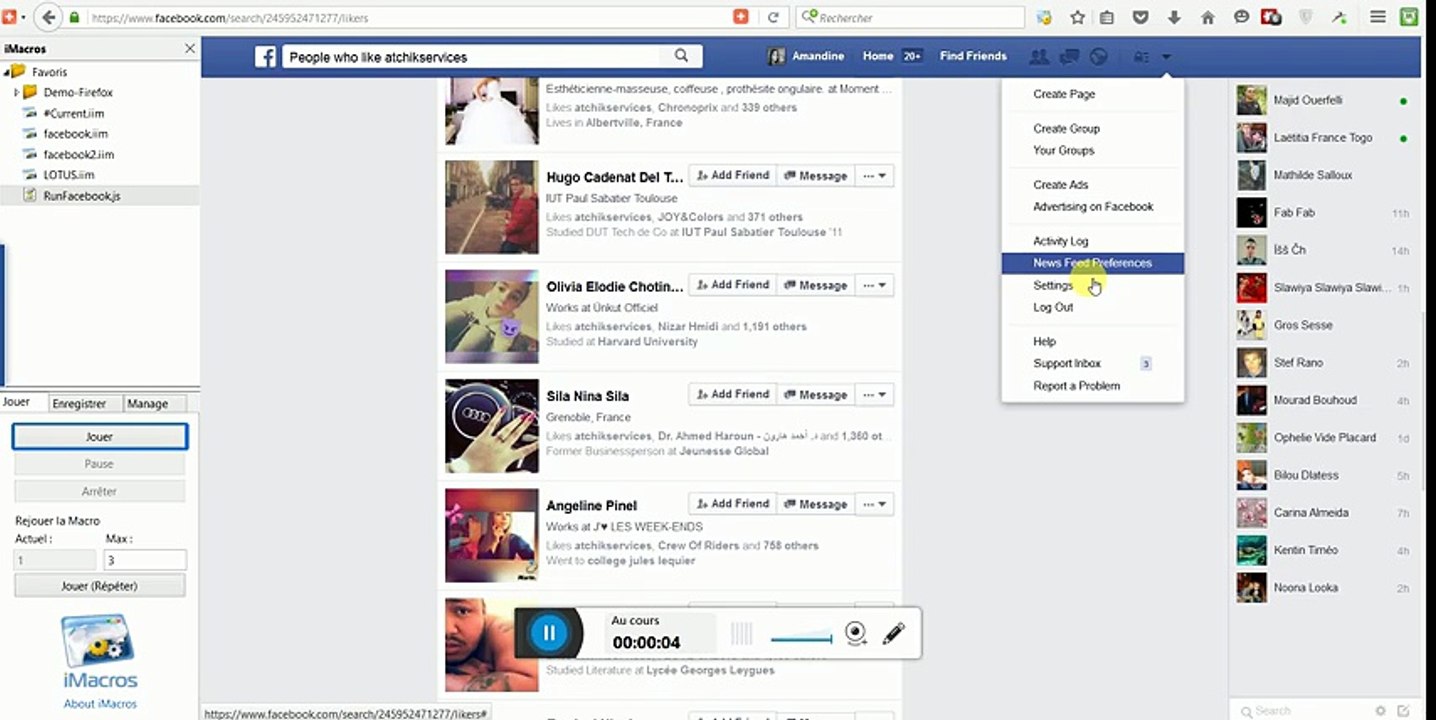The width and height of the screenshot is (1436, 720).
Task: Open the friend requests icon
Action: (1039, 57)
